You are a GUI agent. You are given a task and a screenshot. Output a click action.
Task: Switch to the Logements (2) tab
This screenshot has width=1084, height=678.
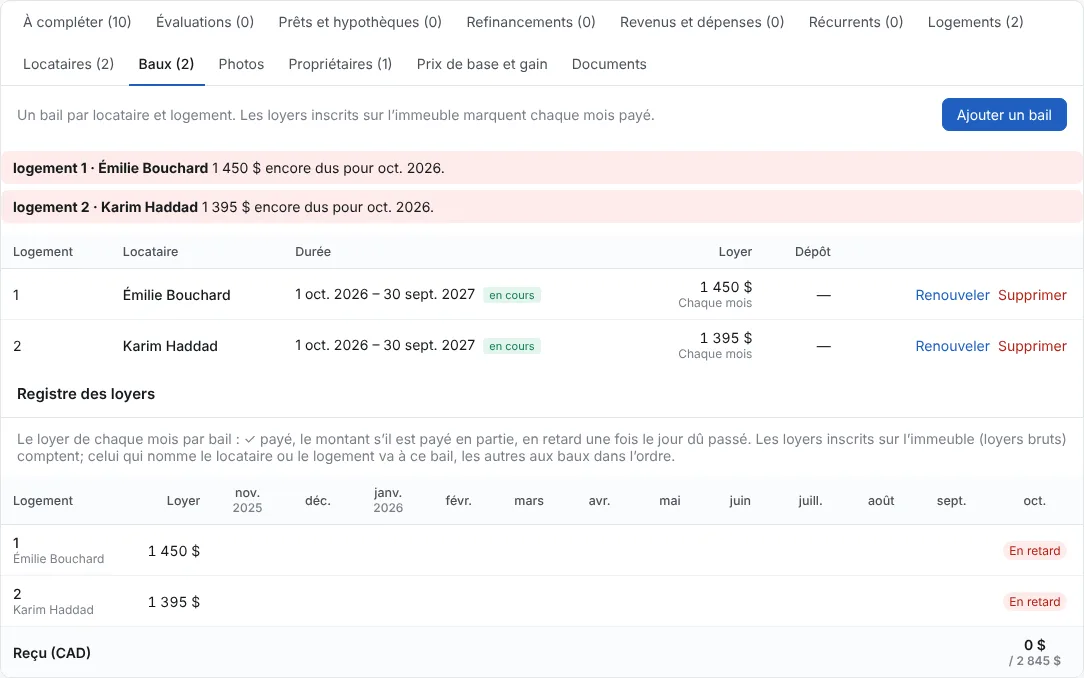coord(975,22)
